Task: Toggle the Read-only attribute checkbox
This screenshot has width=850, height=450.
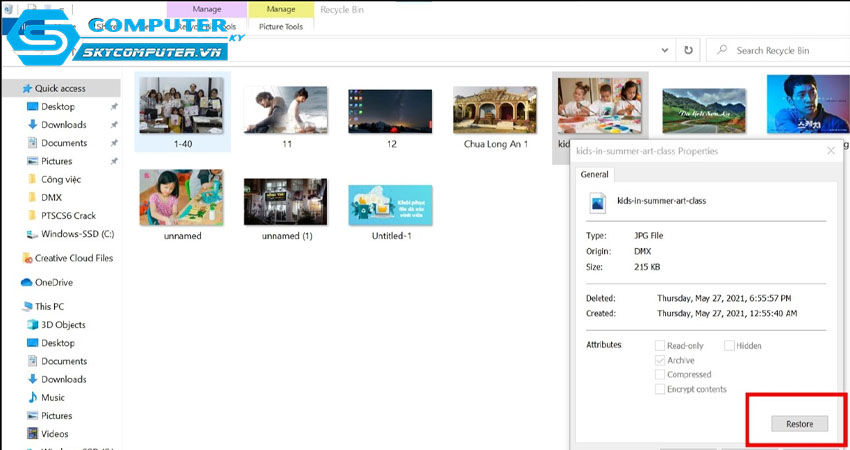Action: (x=660, y=346)
